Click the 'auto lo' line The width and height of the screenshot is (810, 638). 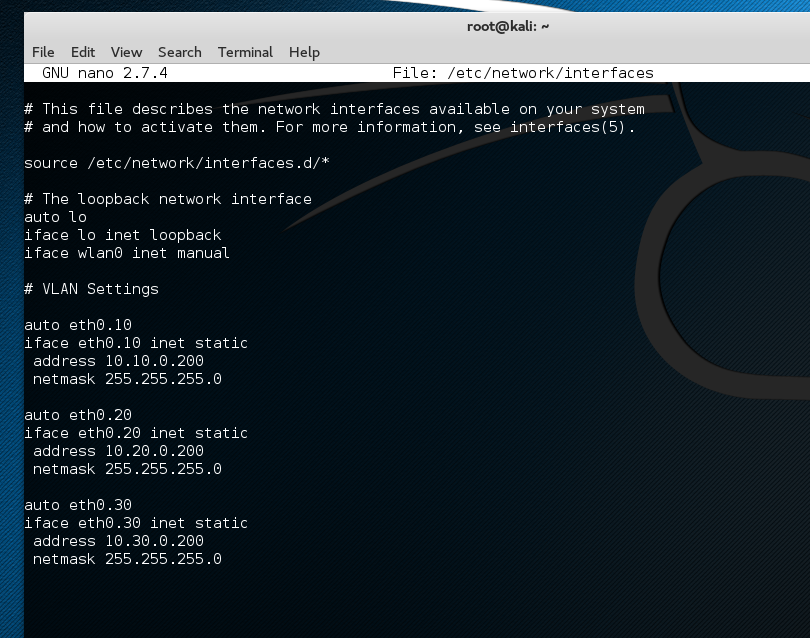[x=55, y=217]
